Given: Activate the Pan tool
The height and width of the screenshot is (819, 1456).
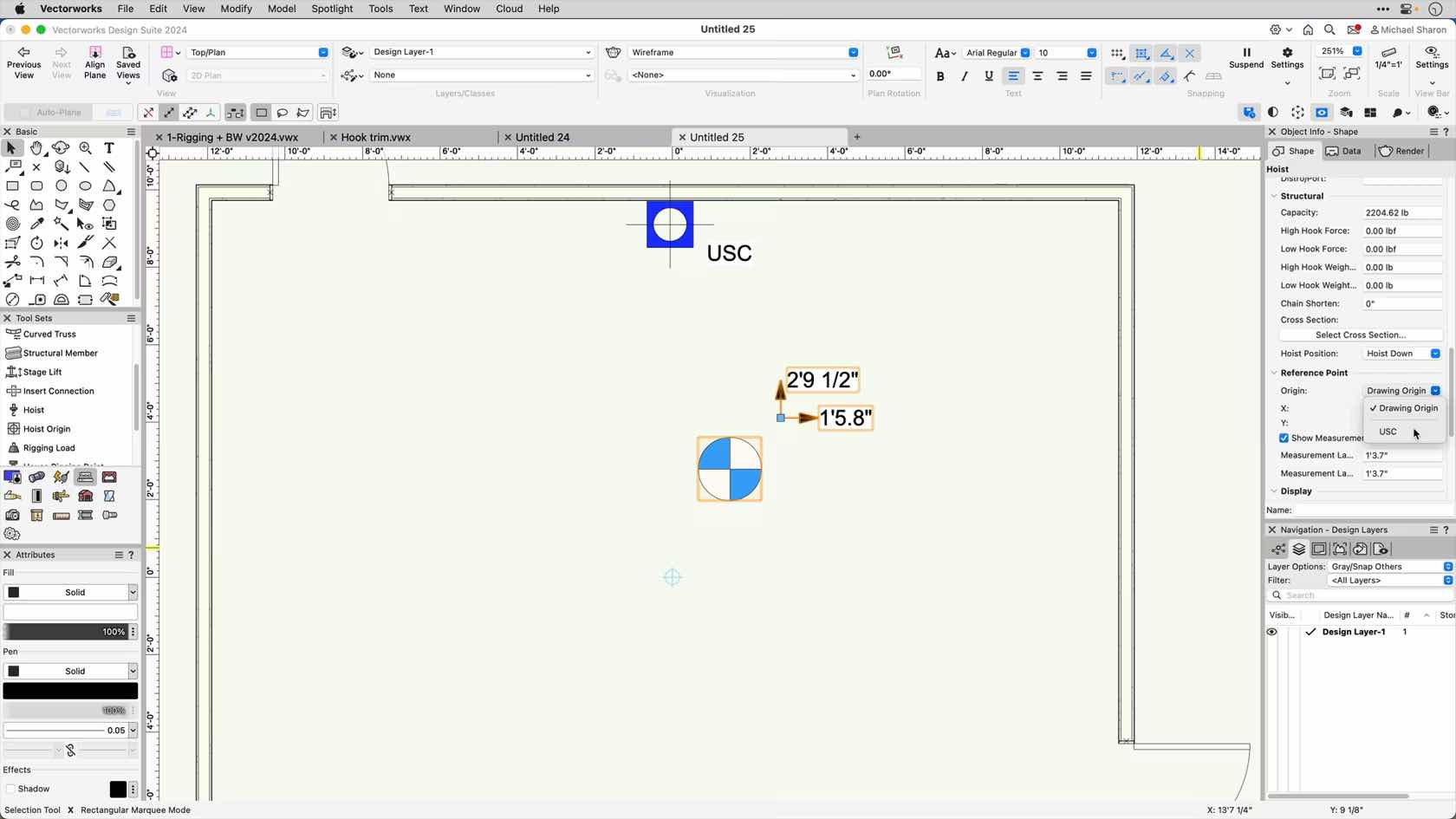Looking at the screenshot, I should point(36,148).
